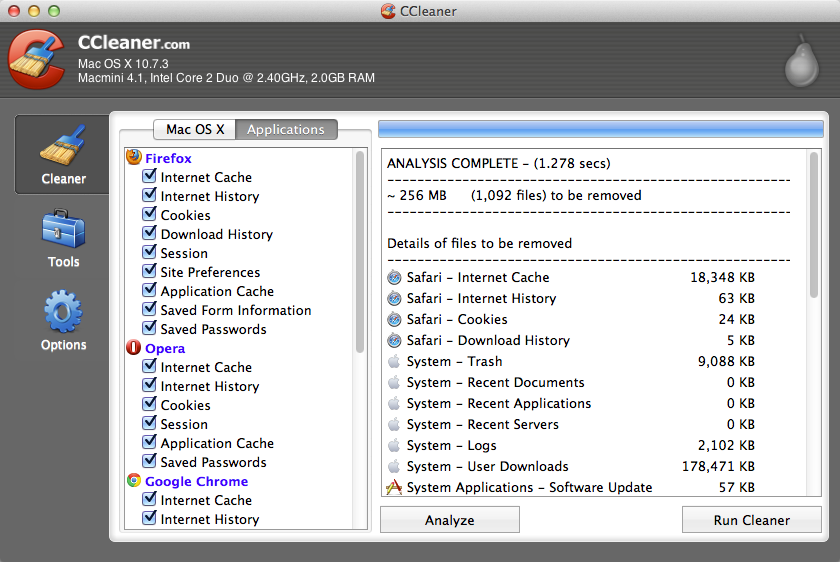Image resolution: width=840 pixels, height=562 pixels.
Task: Click the Analyze button
Action: coord(449,520)
